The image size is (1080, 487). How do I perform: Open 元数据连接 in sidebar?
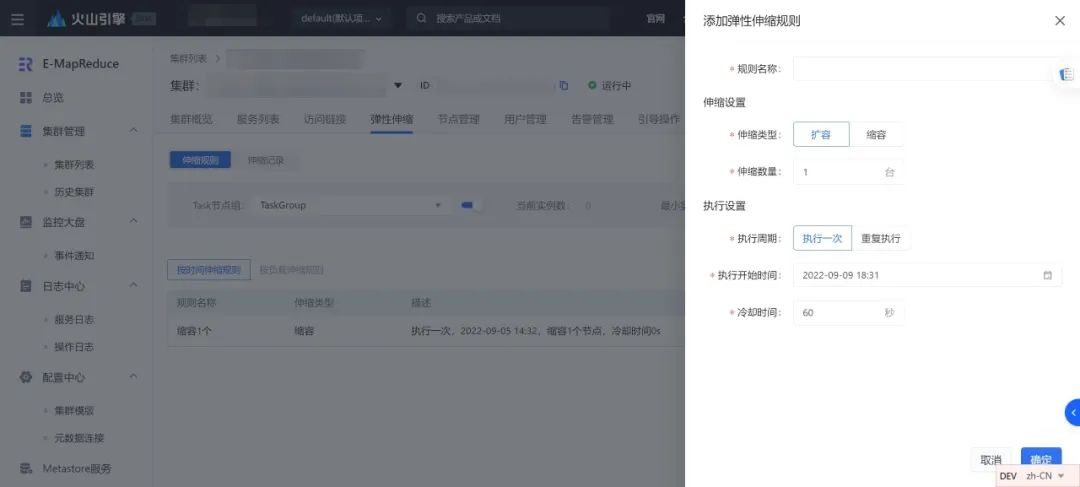click(79, 438)
